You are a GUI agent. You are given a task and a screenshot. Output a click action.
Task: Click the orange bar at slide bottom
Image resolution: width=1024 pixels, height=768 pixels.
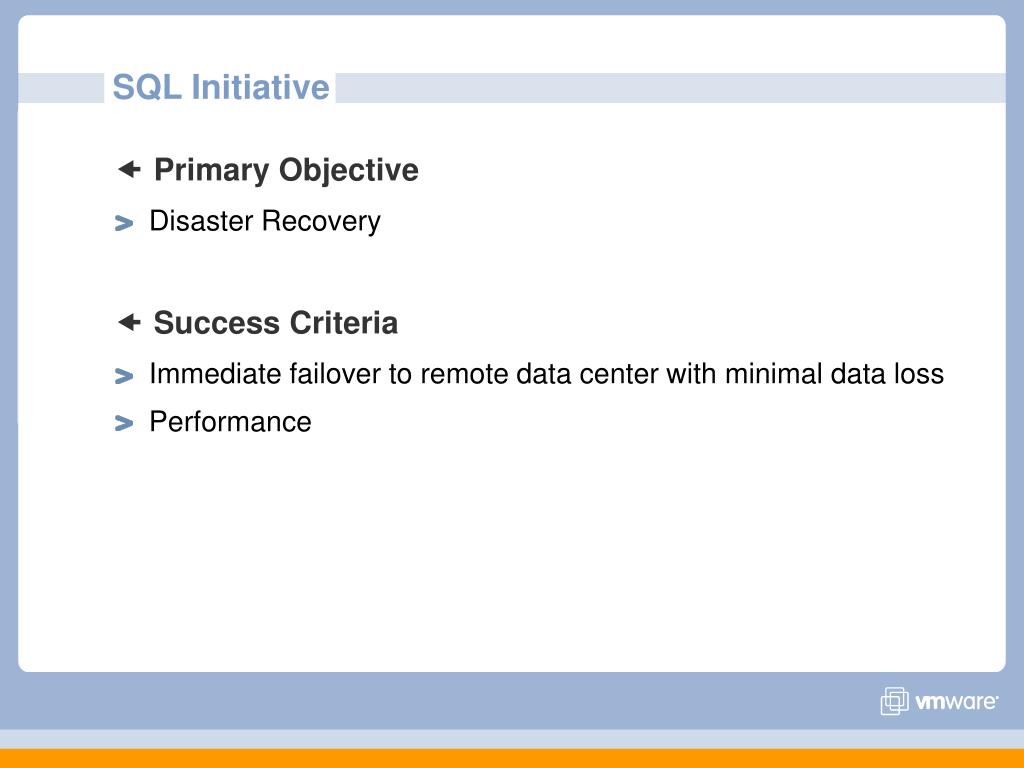click(512, 758)
